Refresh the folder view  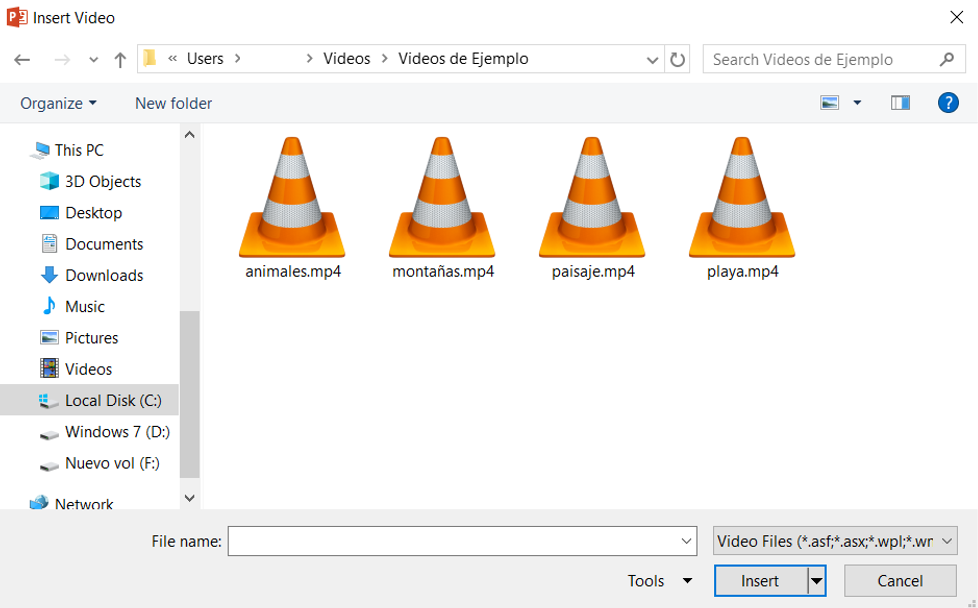coord(677,60)
